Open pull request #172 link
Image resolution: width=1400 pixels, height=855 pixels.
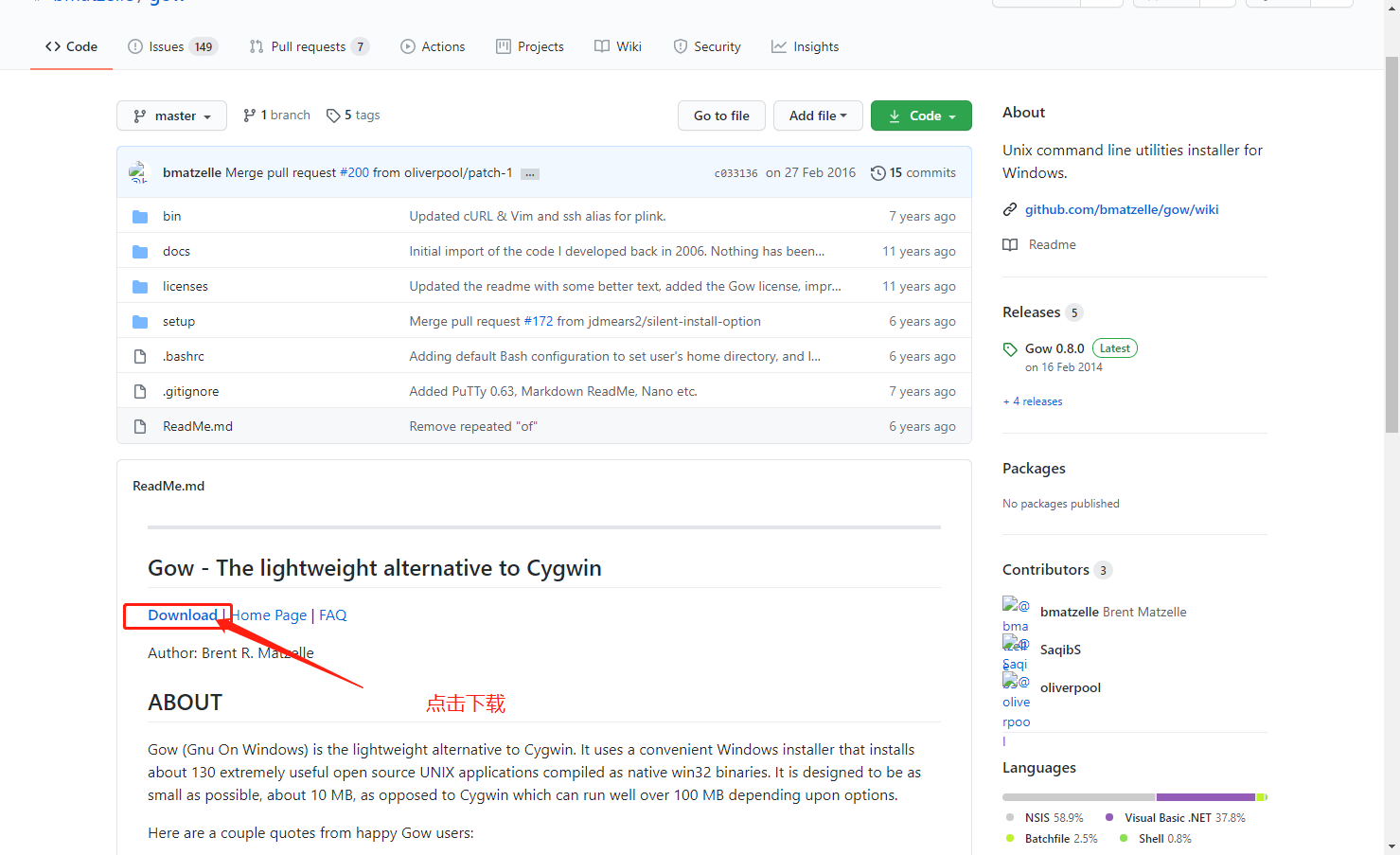538,321
